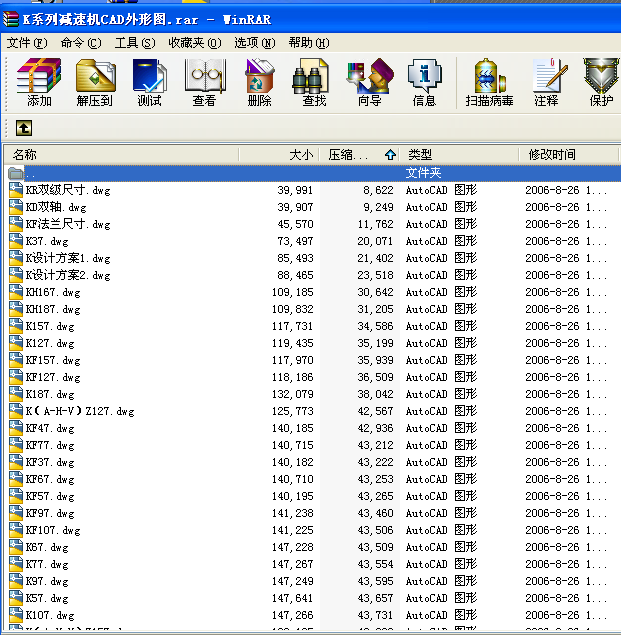The image size is (621, 635).
Task: Click file icon of KD双轴.dwg
Action: pos(16,207)
